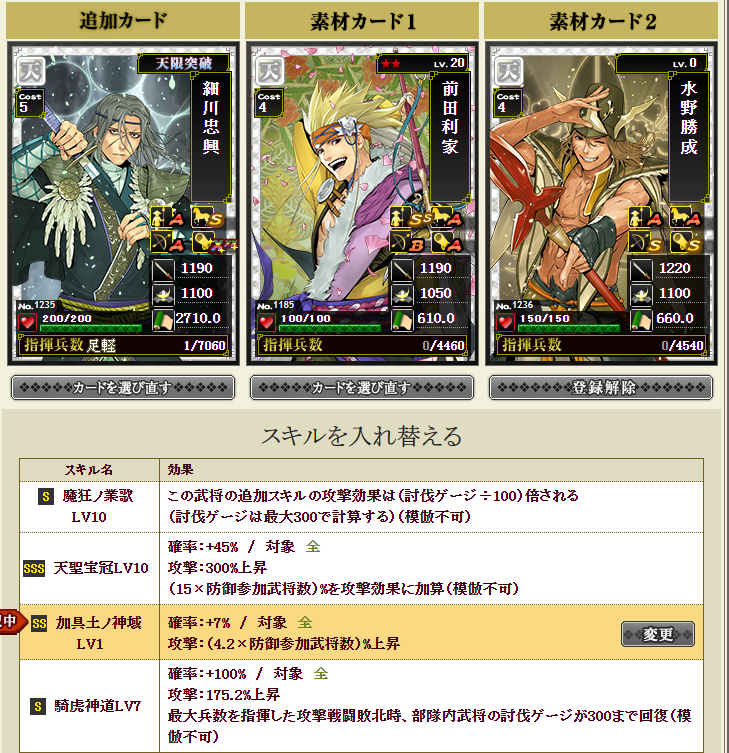Screen dimensions: 729x753
Task: Click the 天 rarity badge on 水野勝成 card
Action: tap(509, 71)
